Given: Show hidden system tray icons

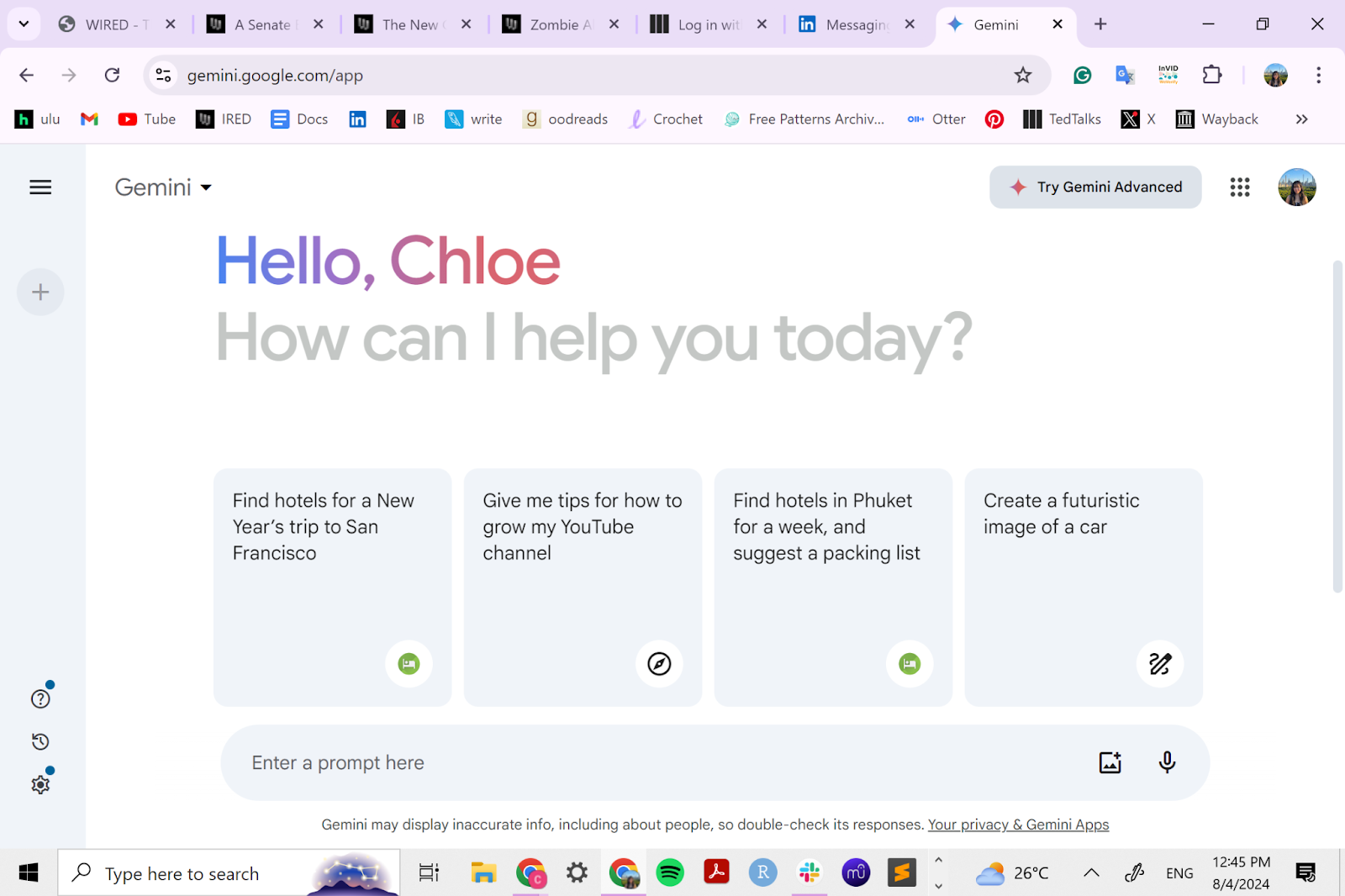Looking at the screenshot, I should 1091,872.
